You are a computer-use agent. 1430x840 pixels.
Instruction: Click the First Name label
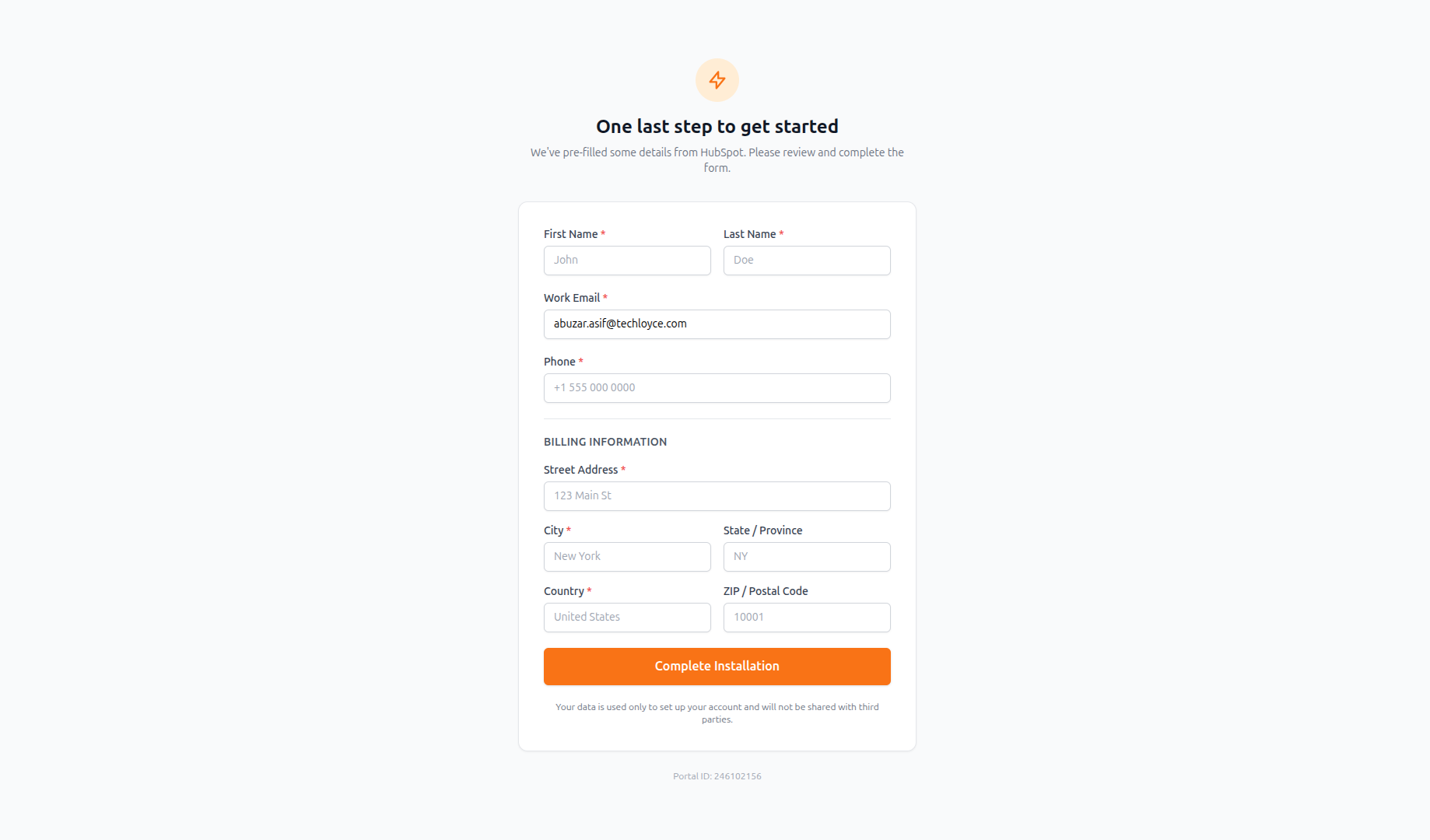[x=570, y=234]
